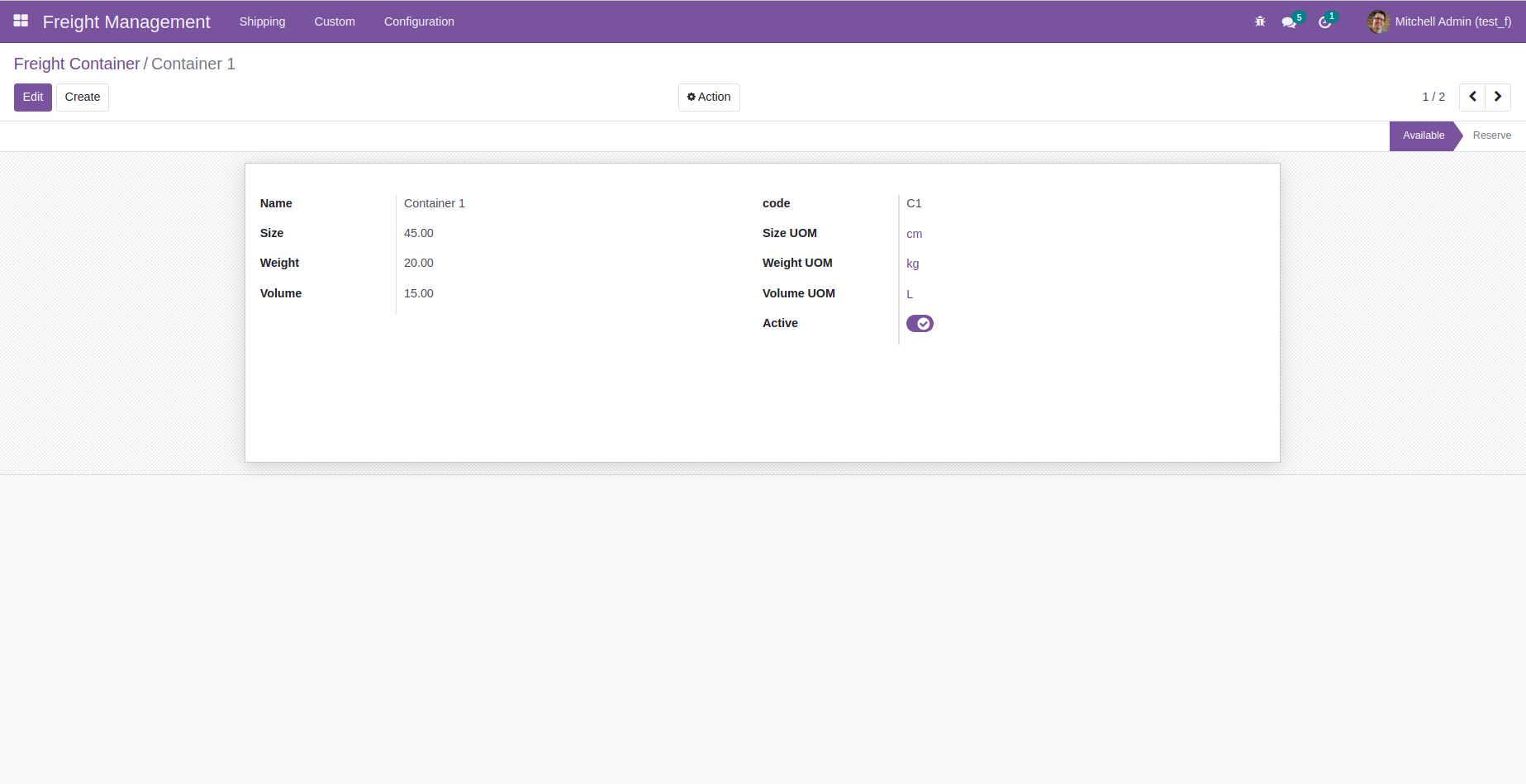
Task: Open the activities clock icon
Action: pos(1325,22)
